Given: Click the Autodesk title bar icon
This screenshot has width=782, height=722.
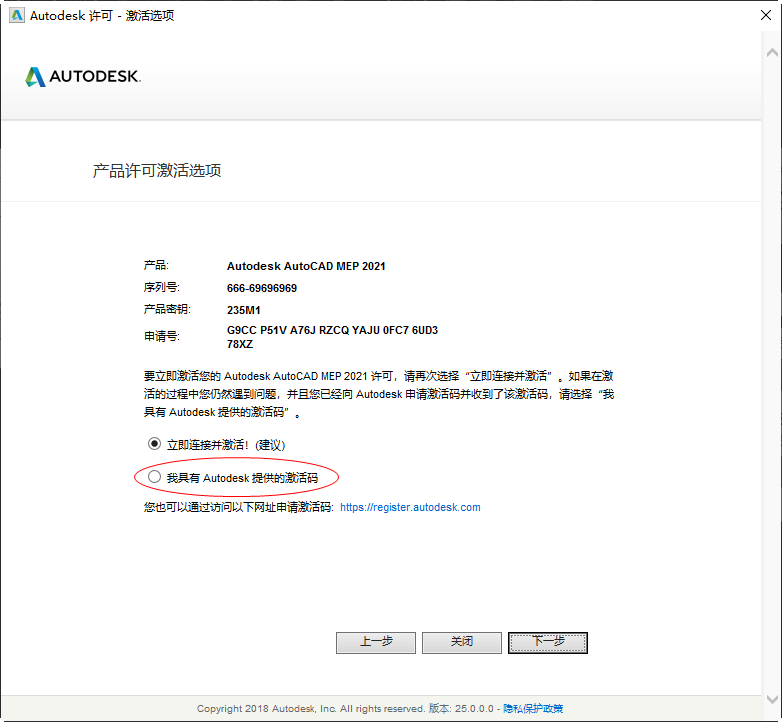Looking at the screenshot, I should click(17, 15).
